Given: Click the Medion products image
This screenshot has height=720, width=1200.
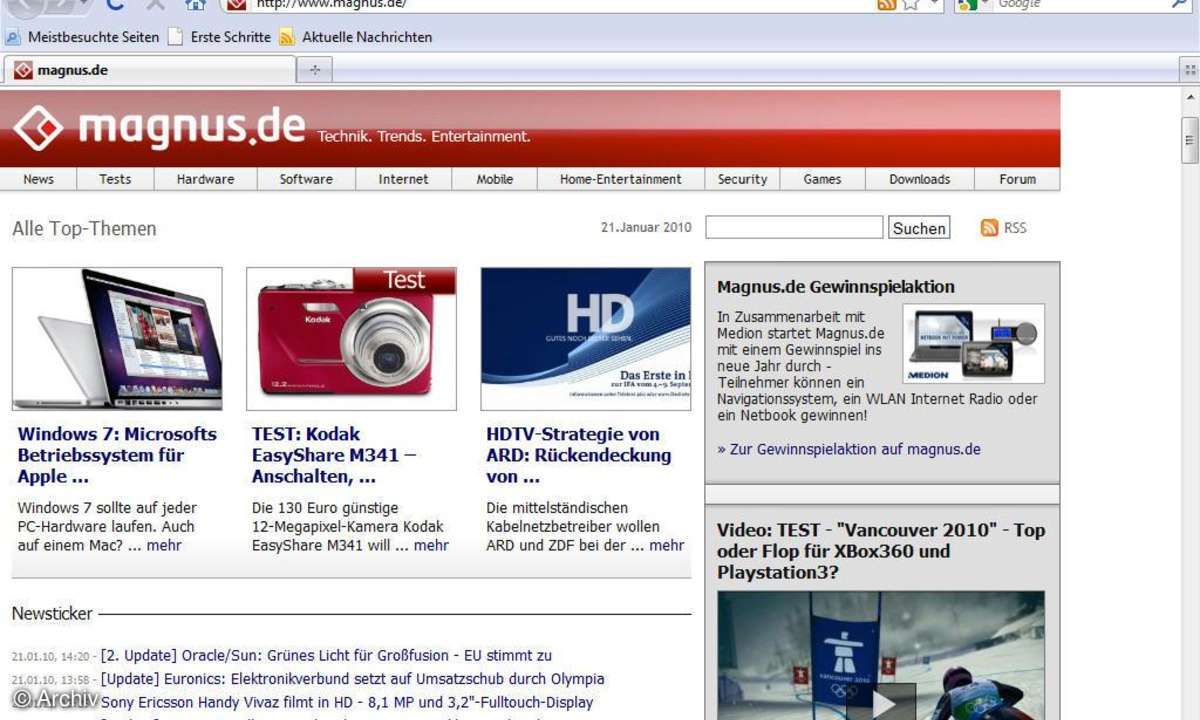Looking at the screenshot, I should [x=973, y=344].
